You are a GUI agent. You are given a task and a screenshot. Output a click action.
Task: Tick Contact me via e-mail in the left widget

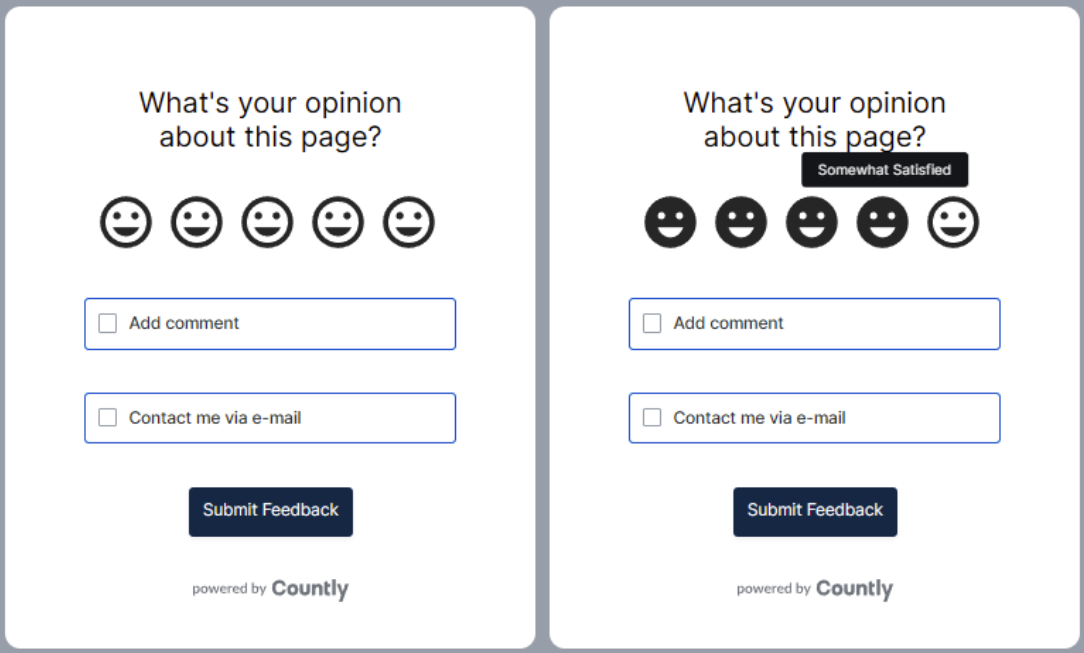point(108,417)
